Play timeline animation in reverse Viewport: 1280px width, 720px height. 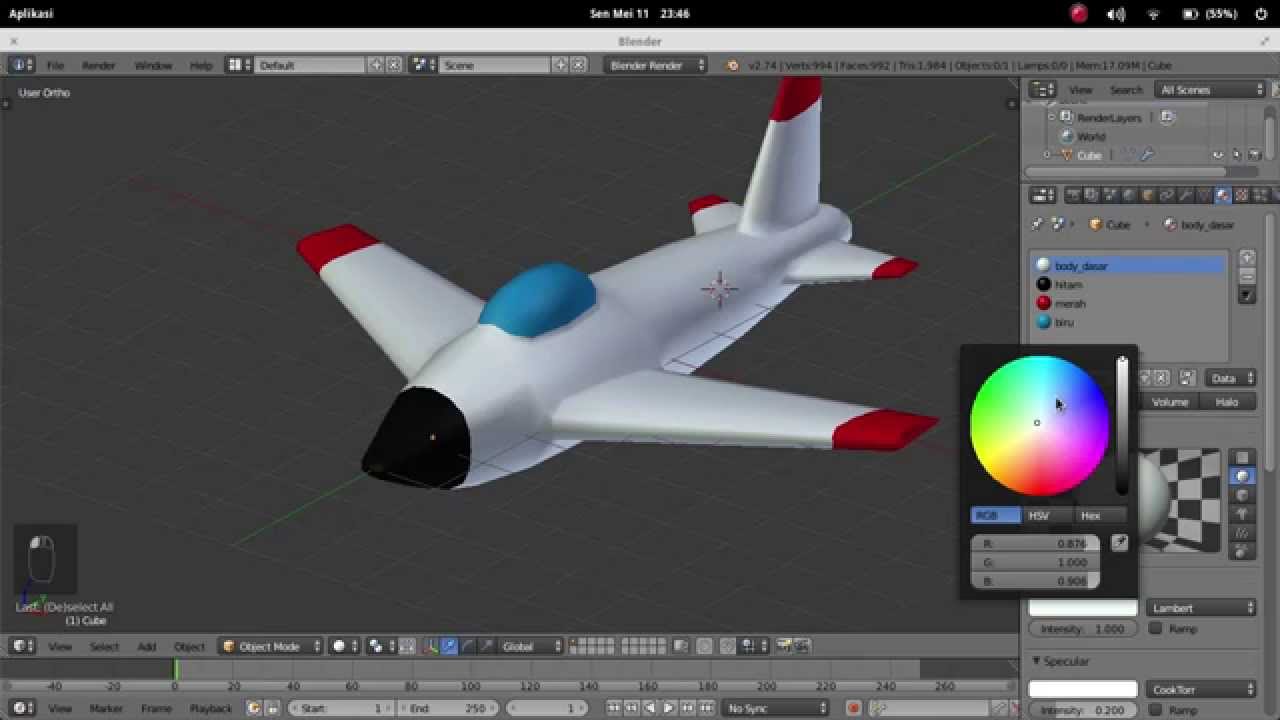click(x=650, y=708)
